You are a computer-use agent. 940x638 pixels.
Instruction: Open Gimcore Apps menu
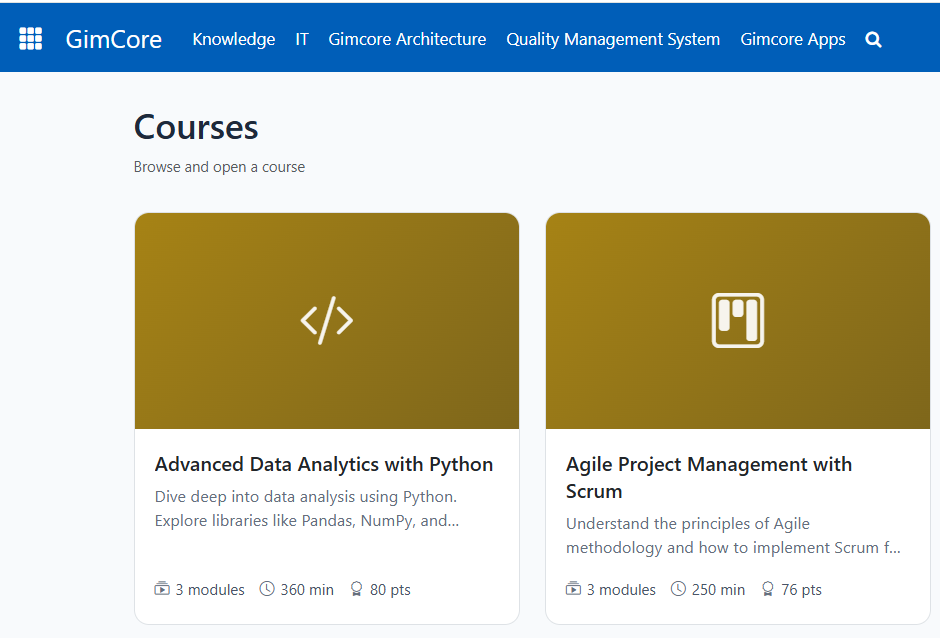(793, 40)
